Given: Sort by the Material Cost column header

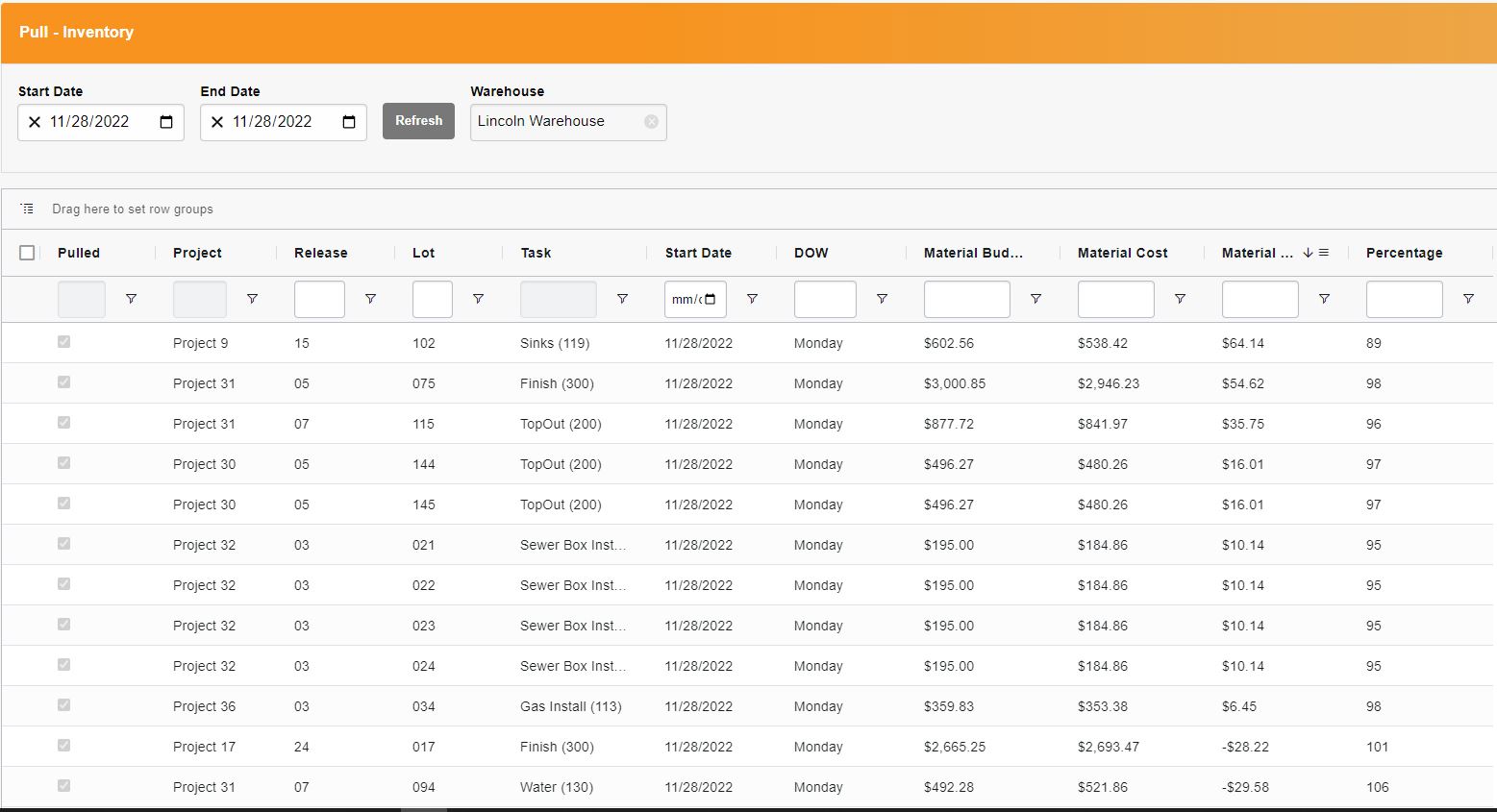Looking at the screenshot, I should point(1122,253).
